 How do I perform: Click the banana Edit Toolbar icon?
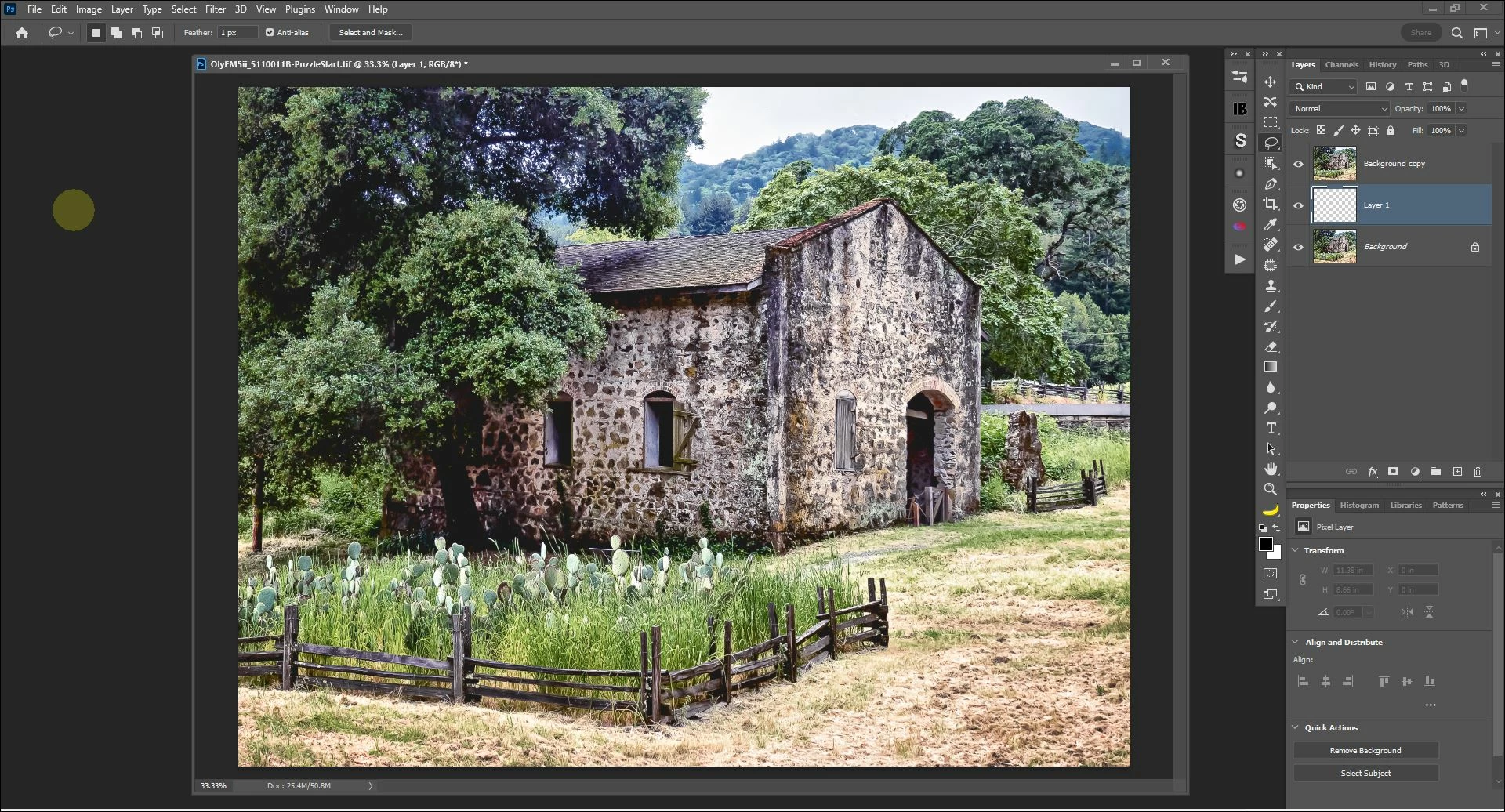click(1270, 509)
